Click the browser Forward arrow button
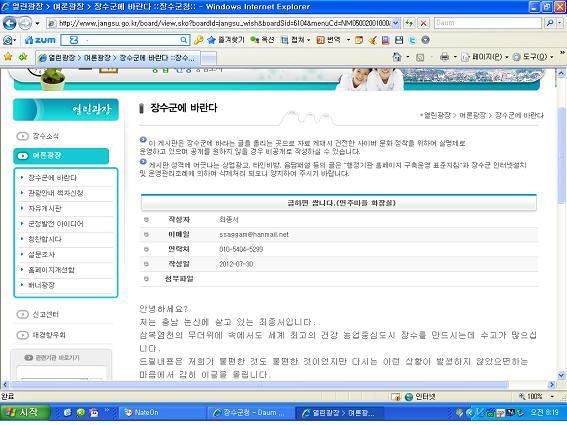This screenshot has height=425, width=567. click(25, 23)
